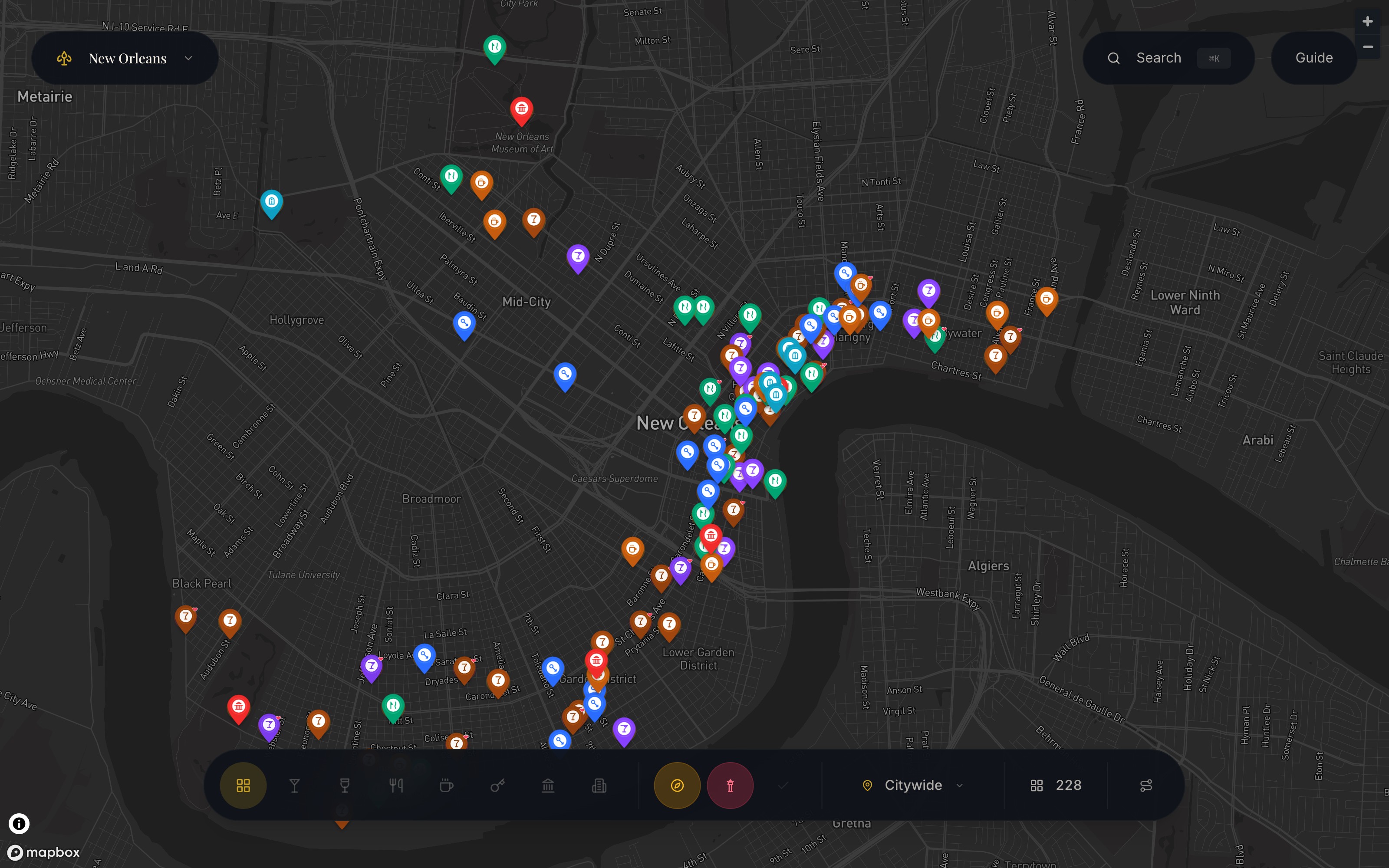Select the guitar music venues filter

click(x=497, y=786)
